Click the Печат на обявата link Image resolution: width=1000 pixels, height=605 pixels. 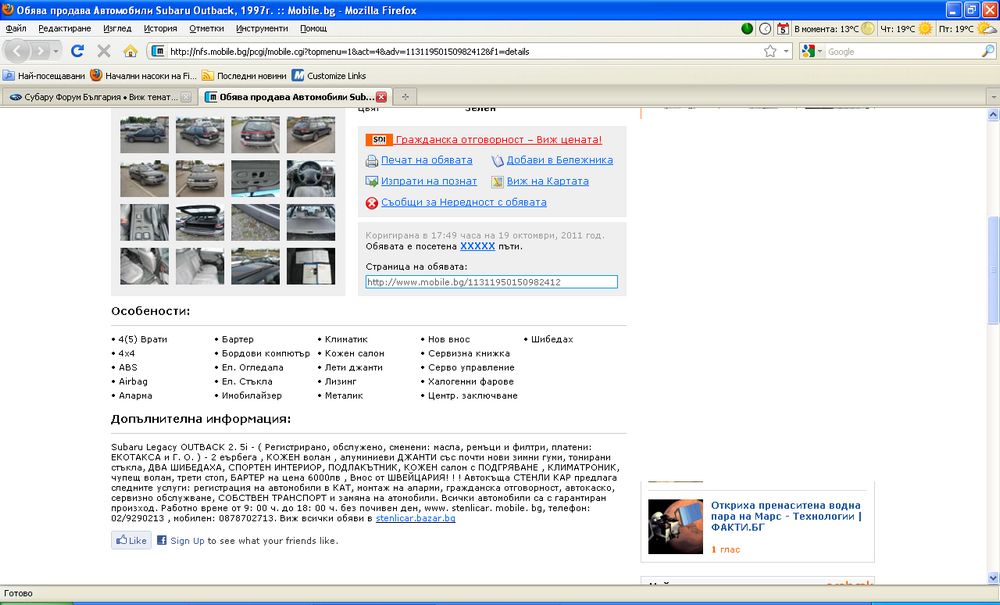click(x=427, y=160)
